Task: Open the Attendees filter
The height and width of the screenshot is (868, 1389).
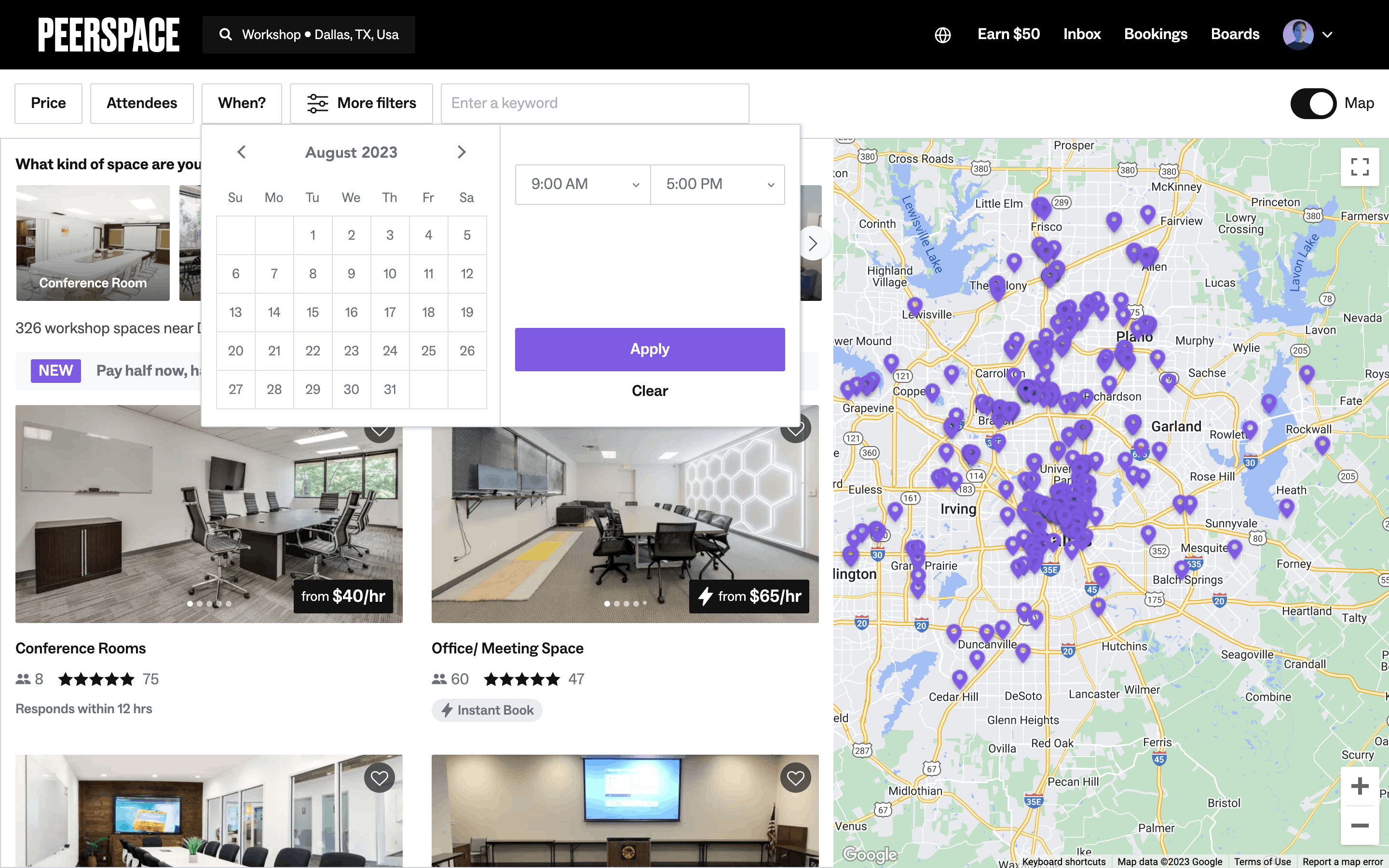Action: [142, 103]
